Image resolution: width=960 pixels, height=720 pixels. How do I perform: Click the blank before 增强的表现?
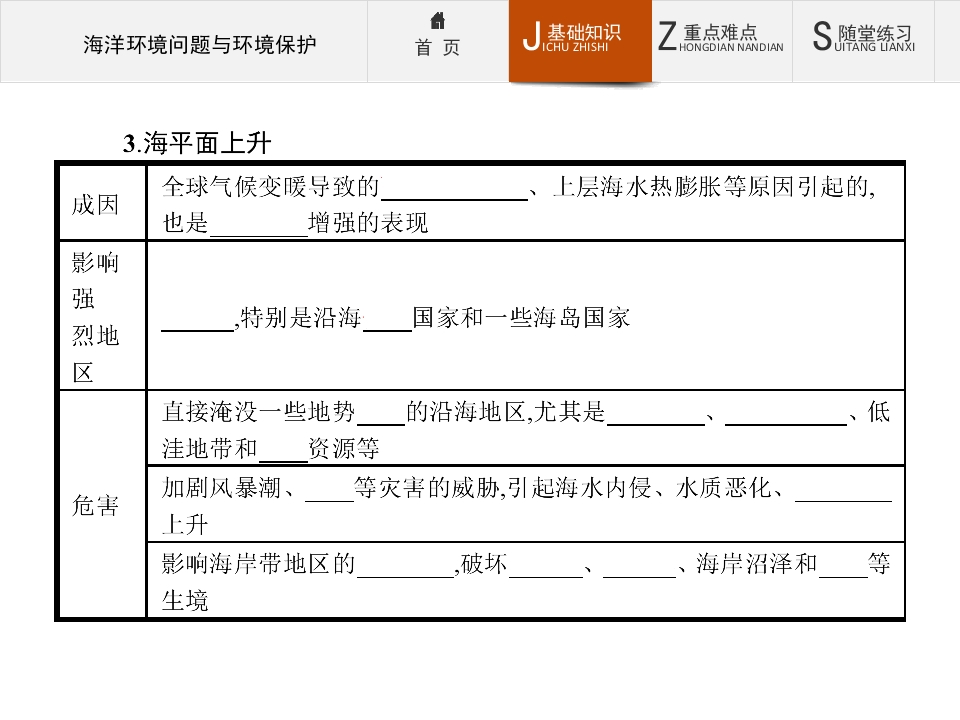point(258,225)
